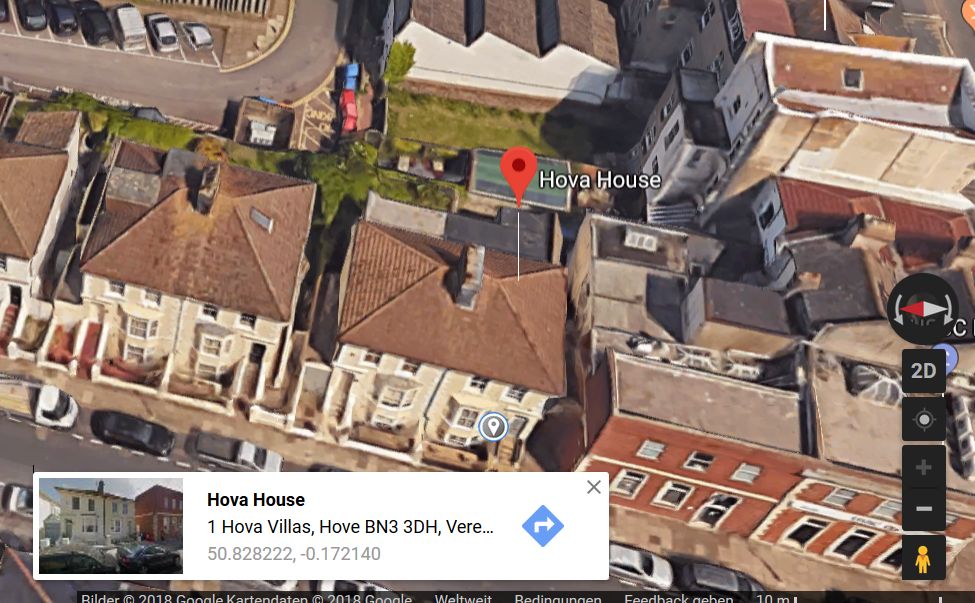Viewport: 975px width, 603px height.
Task: Click the Hova House label beside pin
Action: click(599, 180)
